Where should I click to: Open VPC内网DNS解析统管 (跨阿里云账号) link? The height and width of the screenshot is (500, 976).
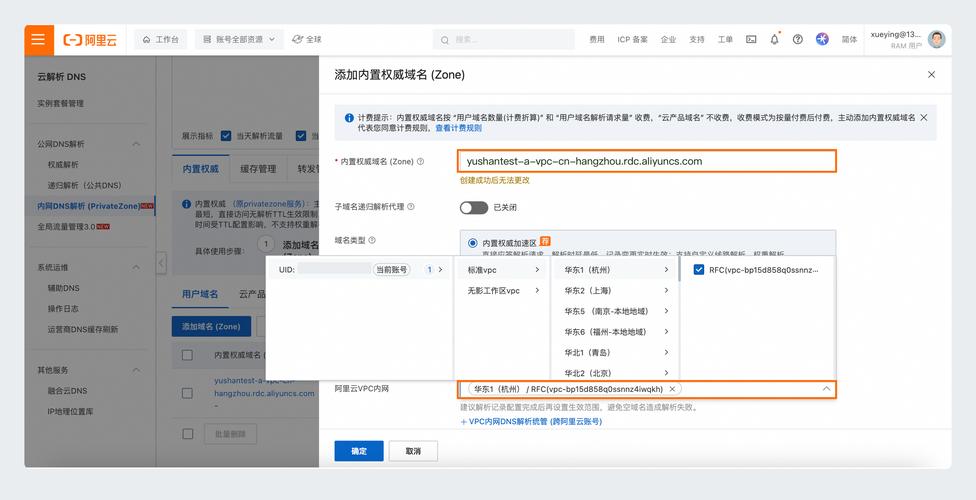point(531,422)
